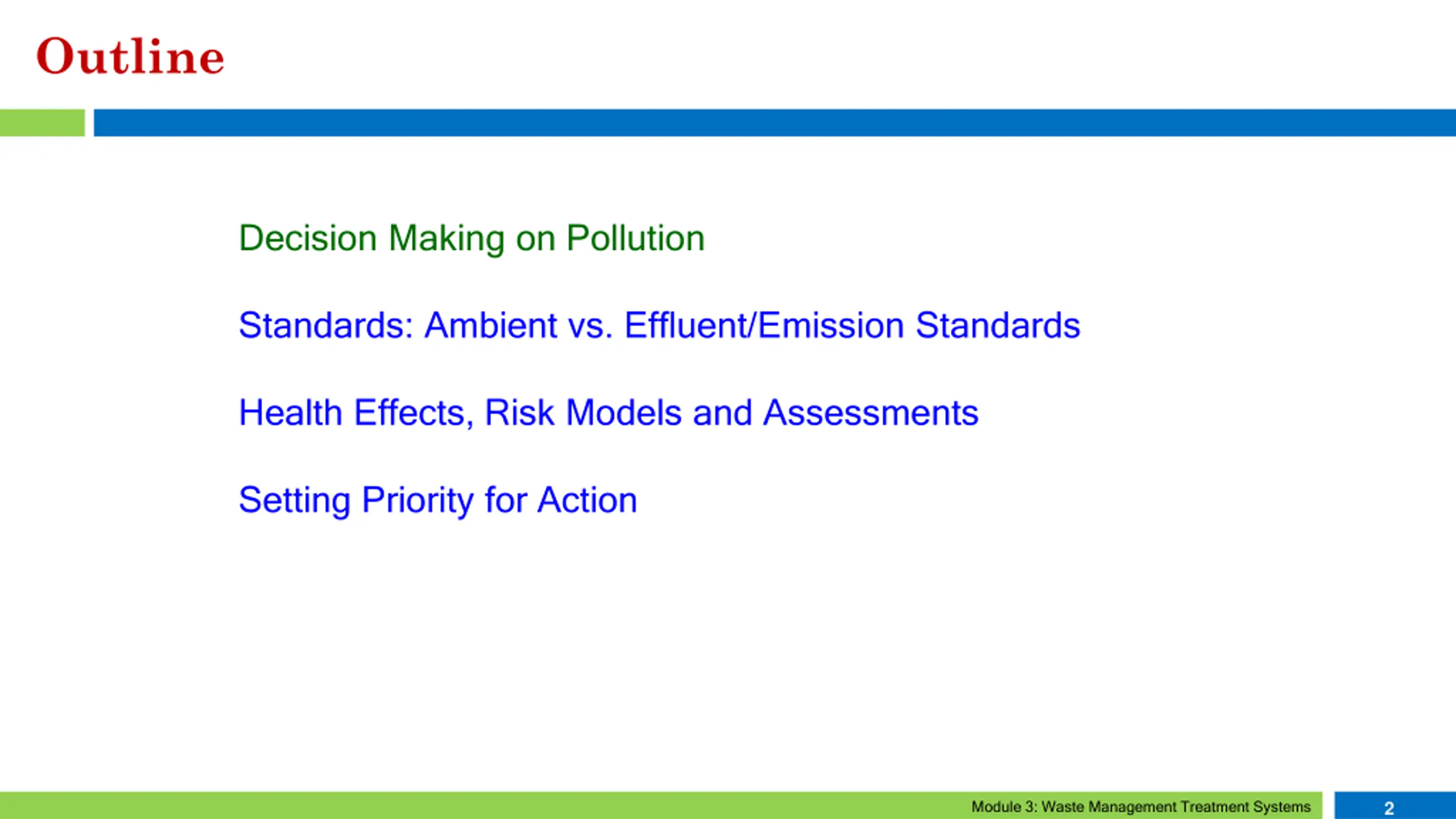Viewport: 1456px width, 819px height.
Task: Click the word "Action" in the last line
Action: pyautogui.click(x=588, y=500)
